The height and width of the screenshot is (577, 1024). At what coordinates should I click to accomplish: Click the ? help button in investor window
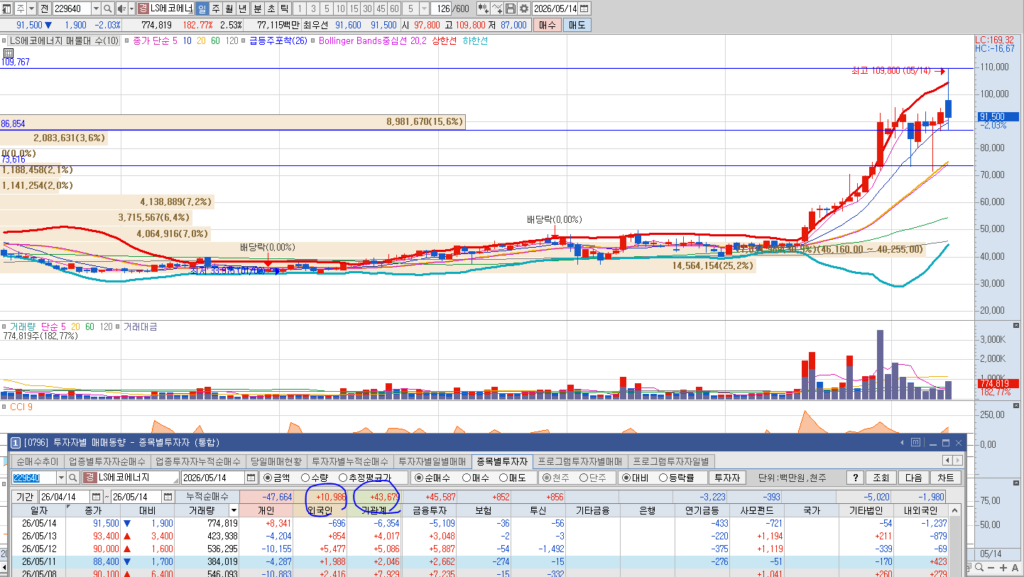click(855, 478)
